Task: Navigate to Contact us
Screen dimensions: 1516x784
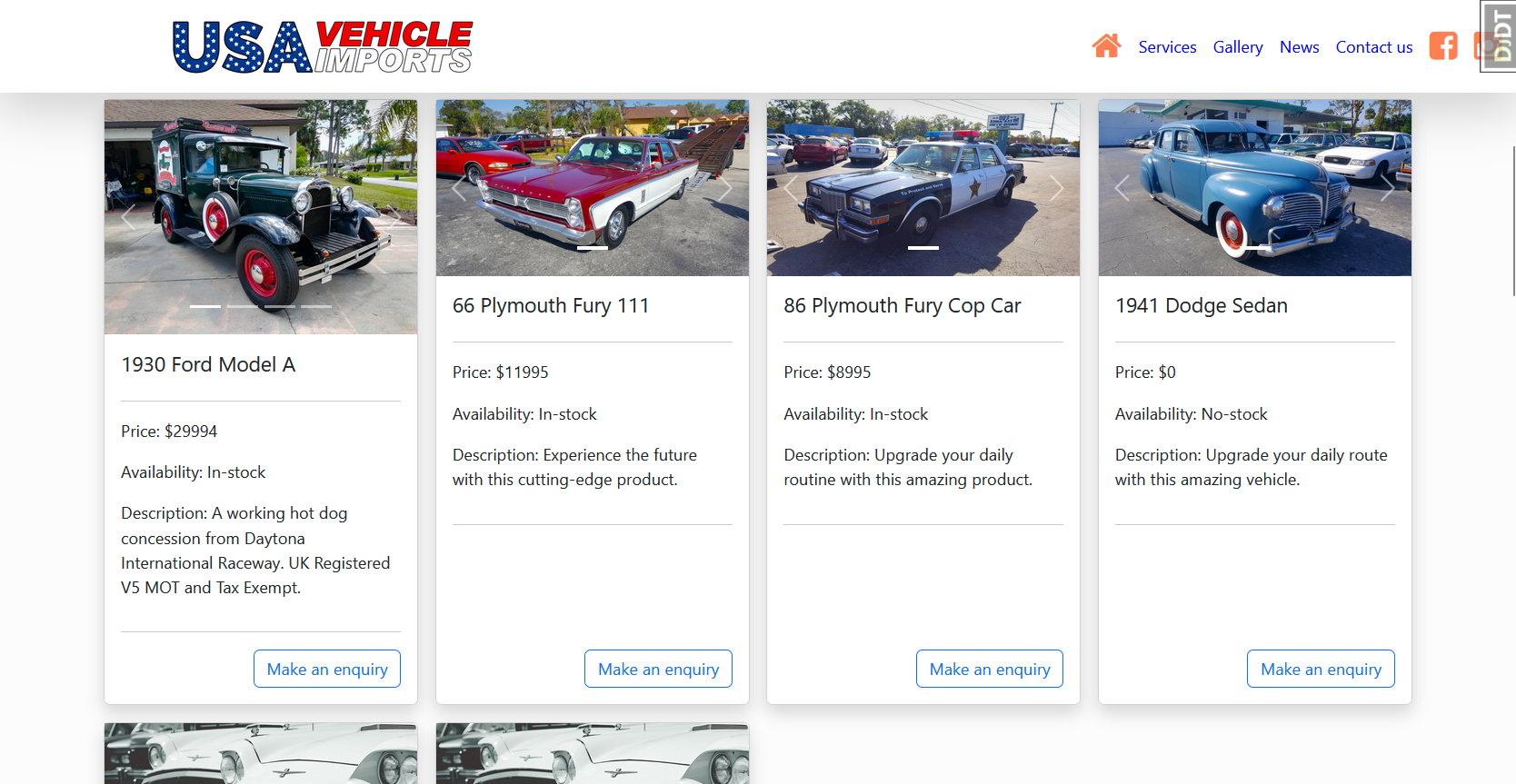Action: coord(1373,47)
